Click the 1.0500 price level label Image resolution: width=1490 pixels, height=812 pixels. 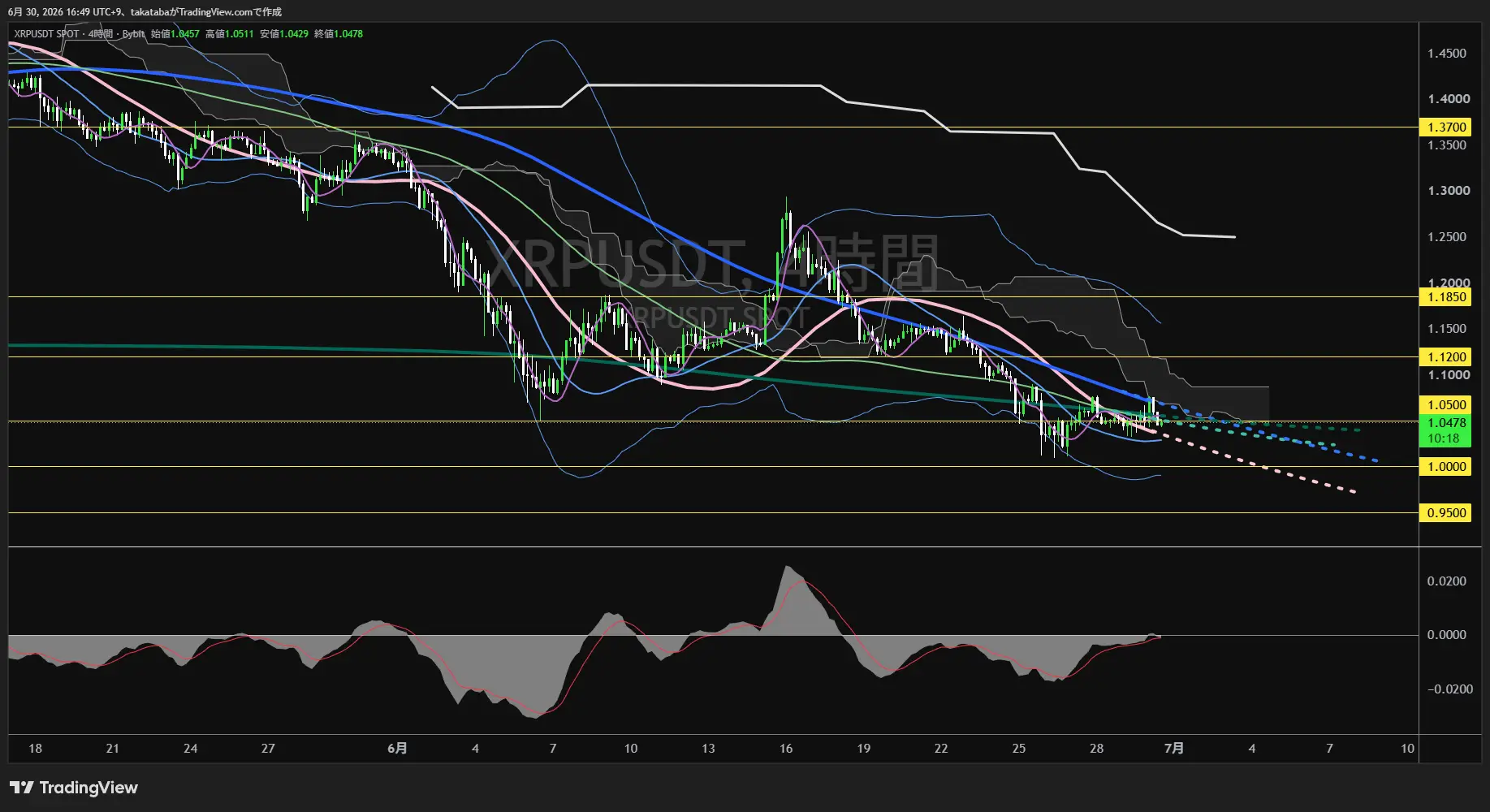[1445, 405]
